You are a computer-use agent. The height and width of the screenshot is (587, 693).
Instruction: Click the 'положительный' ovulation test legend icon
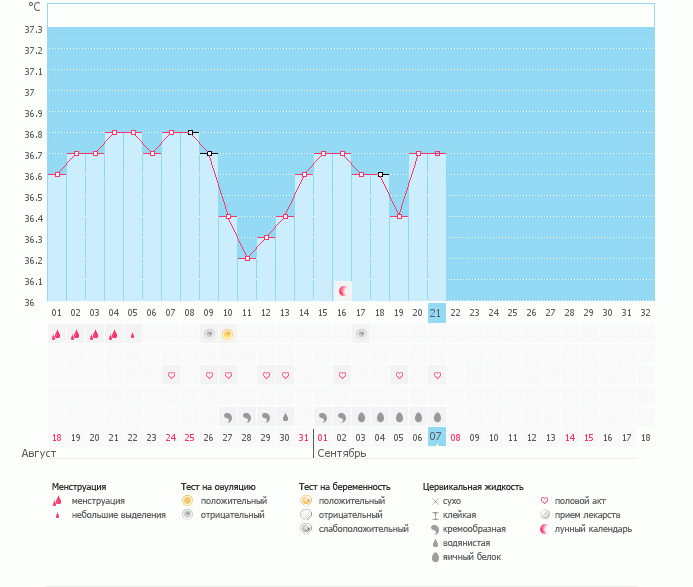pos(187,500)
